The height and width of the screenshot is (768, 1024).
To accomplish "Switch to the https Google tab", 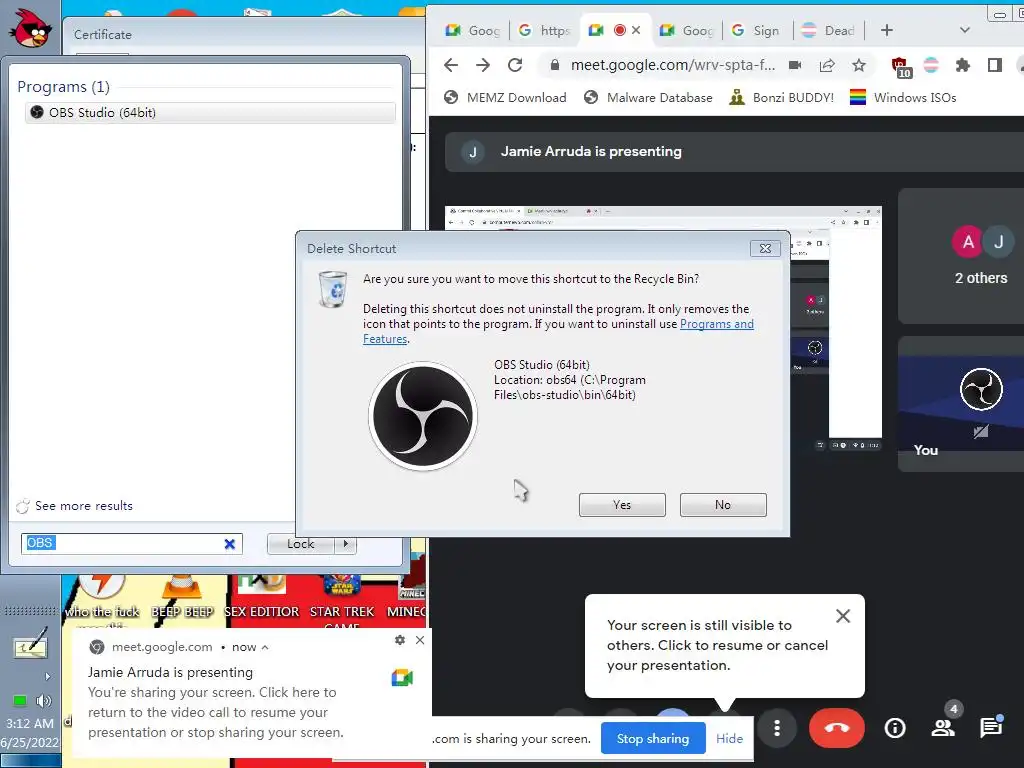I will (x=543, y=30).
